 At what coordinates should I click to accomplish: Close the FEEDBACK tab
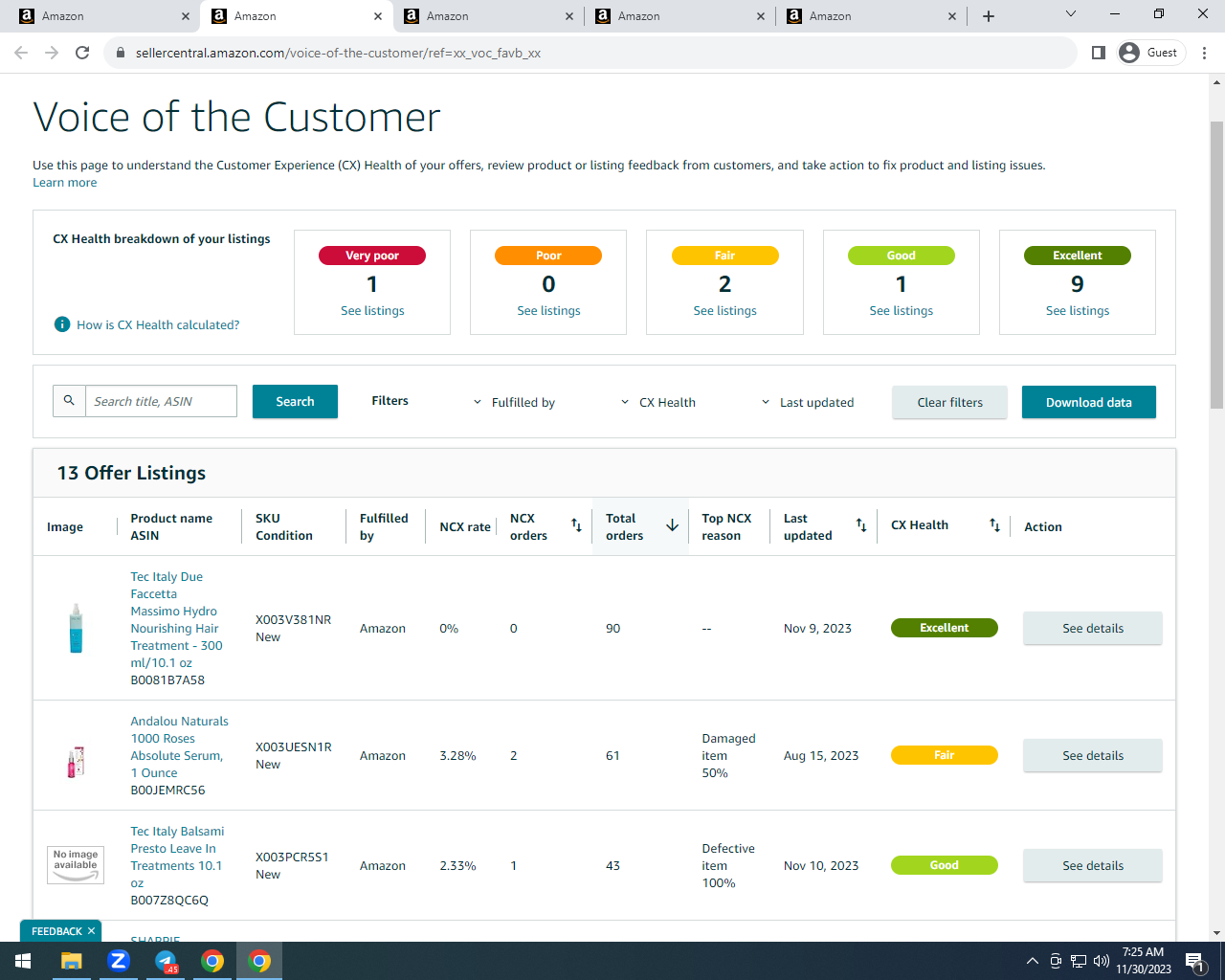(92, 931)
